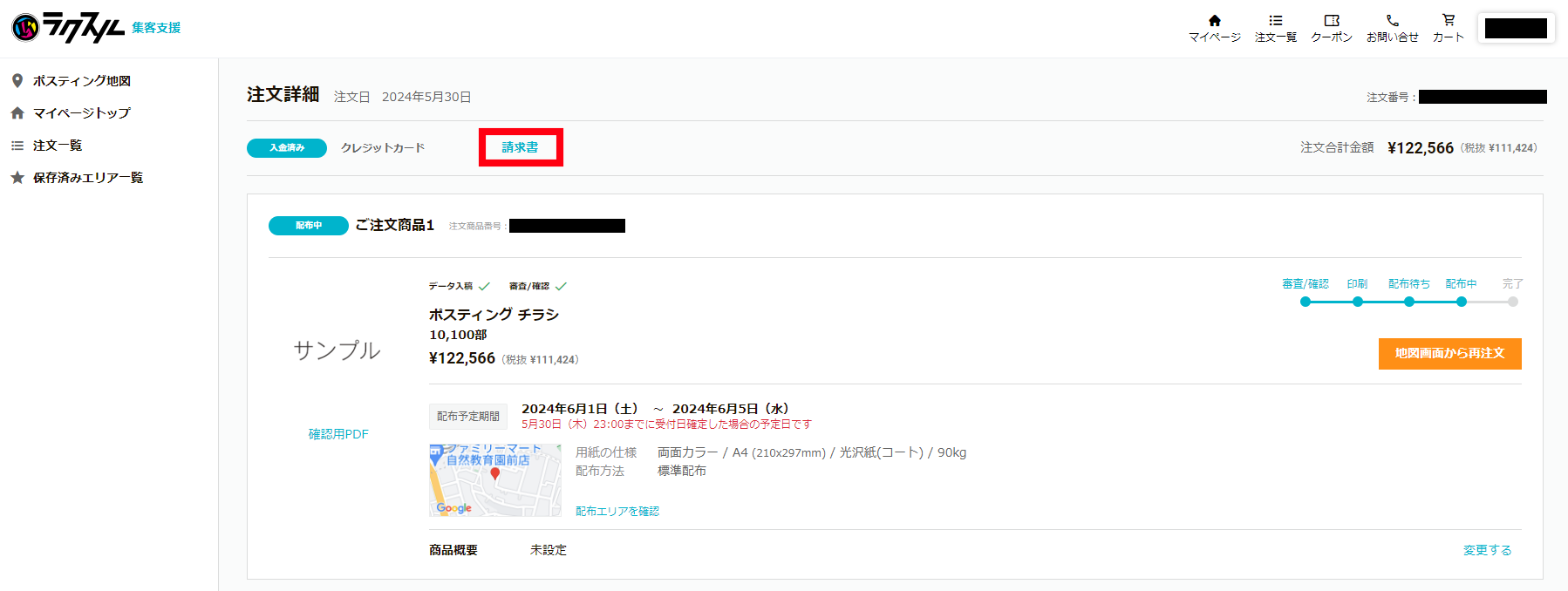Click the ポスティング チラシ product title
This screenshot has width=1568, height=591.
[494, 315]
